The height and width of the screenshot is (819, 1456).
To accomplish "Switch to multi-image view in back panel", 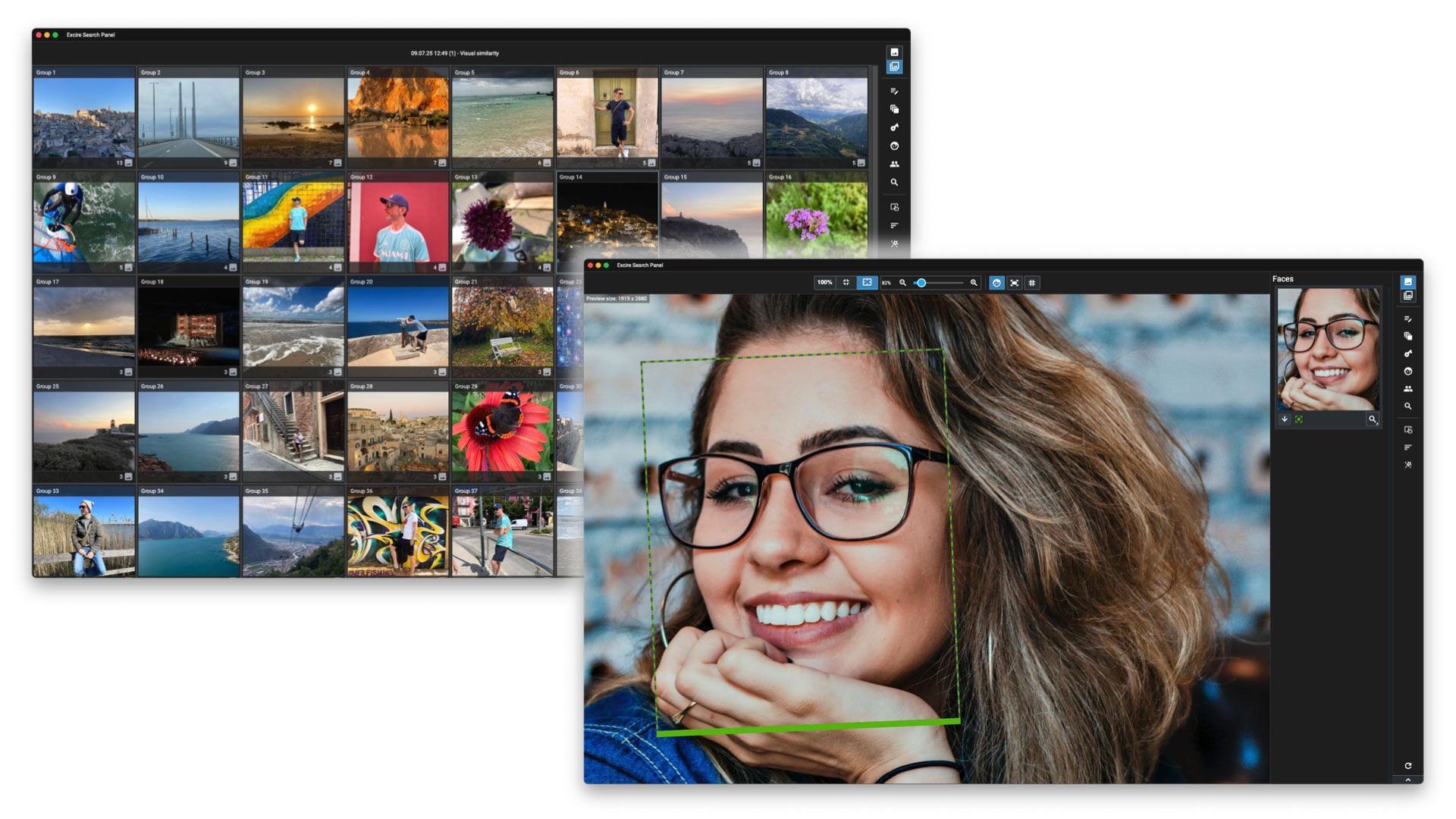I will 894,67.
